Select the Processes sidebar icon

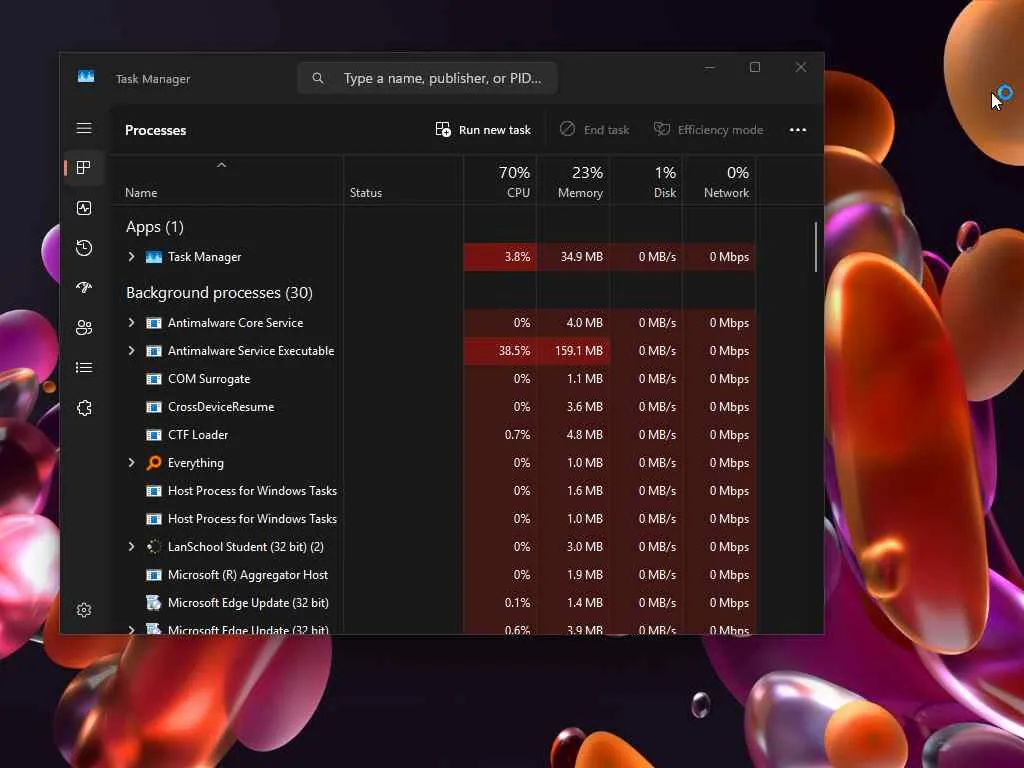click(84, 168)
